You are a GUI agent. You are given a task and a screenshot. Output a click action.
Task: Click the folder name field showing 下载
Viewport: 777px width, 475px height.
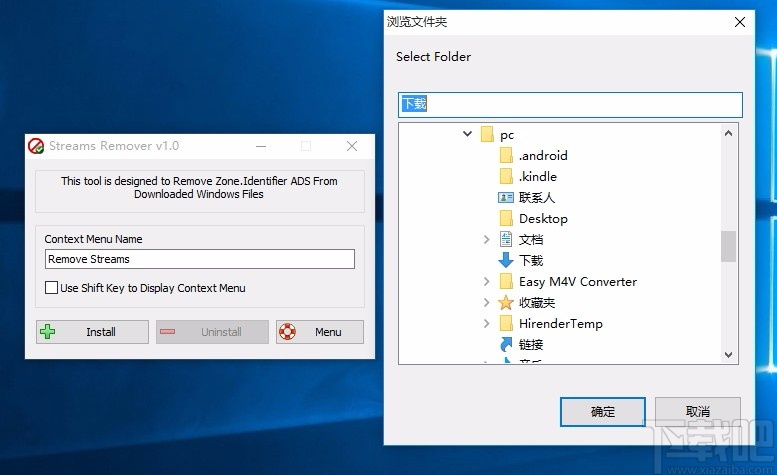[570, 105]
